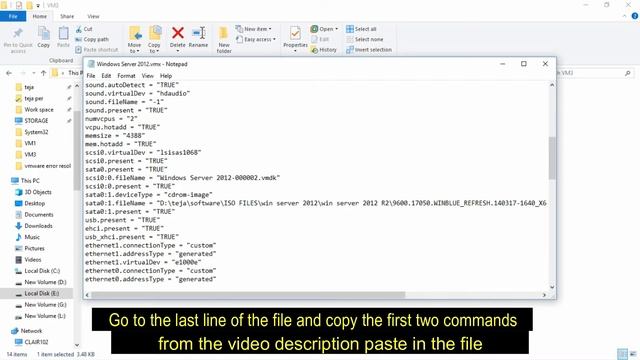Click the Up directory arrow
The width and height of the screenshot is (640, 360).
[43, 73]
